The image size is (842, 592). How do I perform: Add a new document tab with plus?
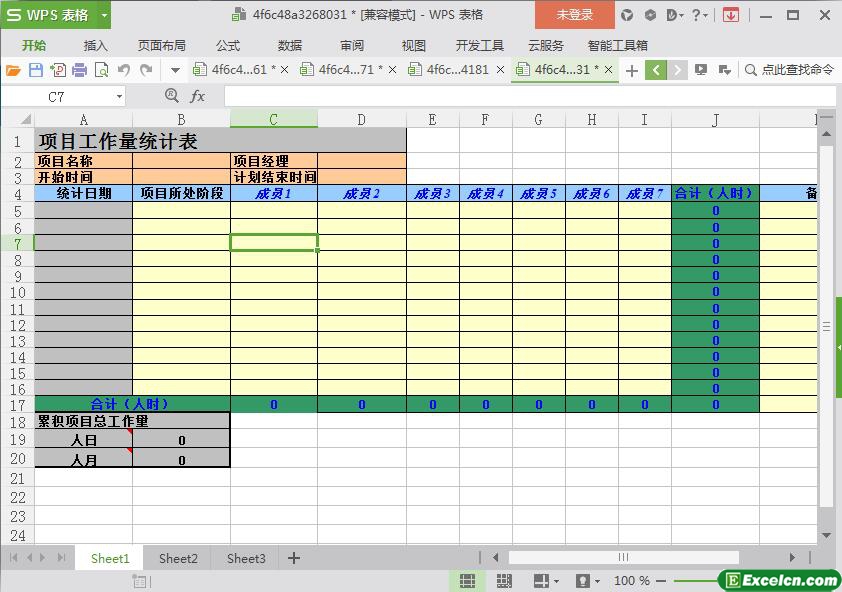point(632,70)
